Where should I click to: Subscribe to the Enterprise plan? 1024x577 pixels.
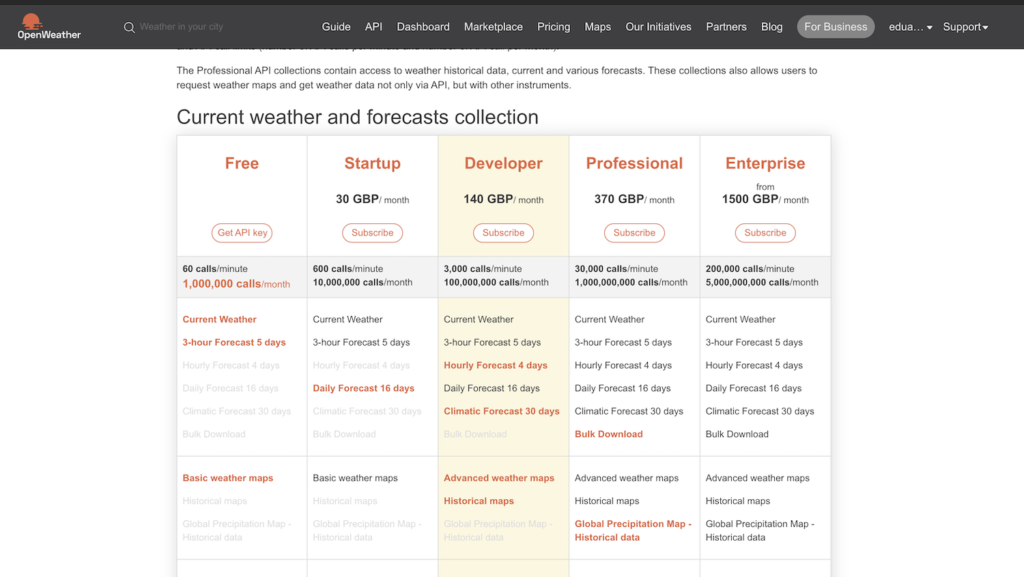click(x=765, y=233)
